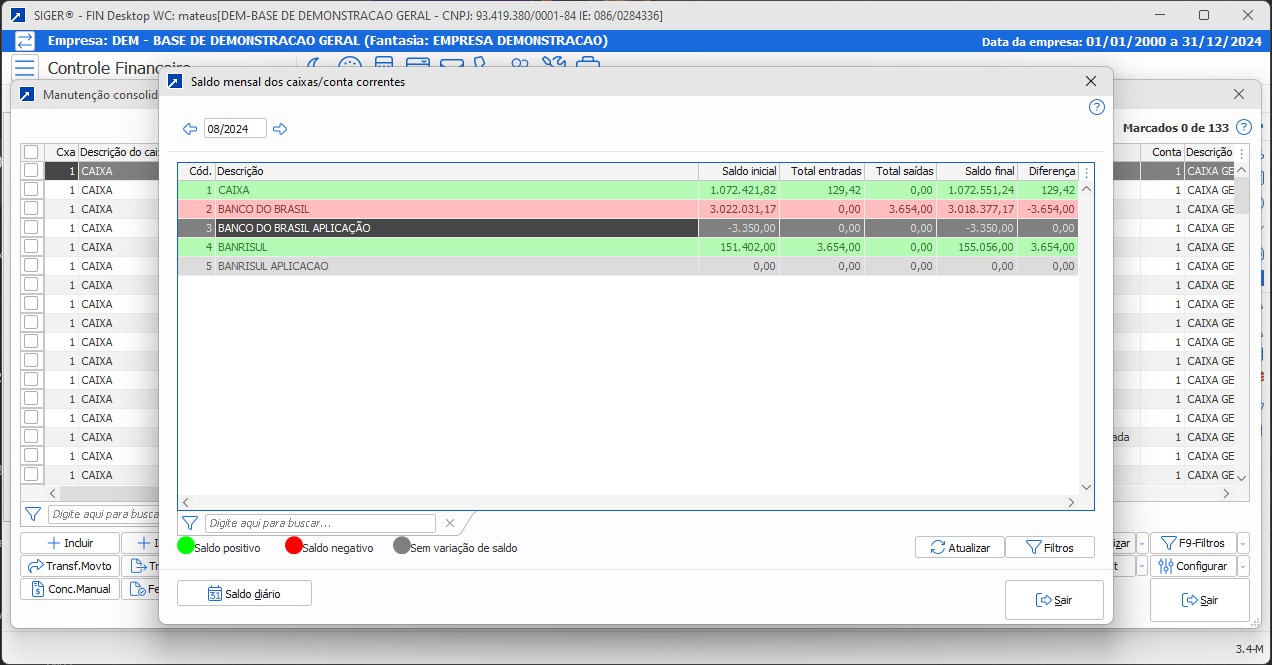Click value 155.056,00 in BANRISUL row
This screenshot has width=1272, height=665.
[987, 247]
